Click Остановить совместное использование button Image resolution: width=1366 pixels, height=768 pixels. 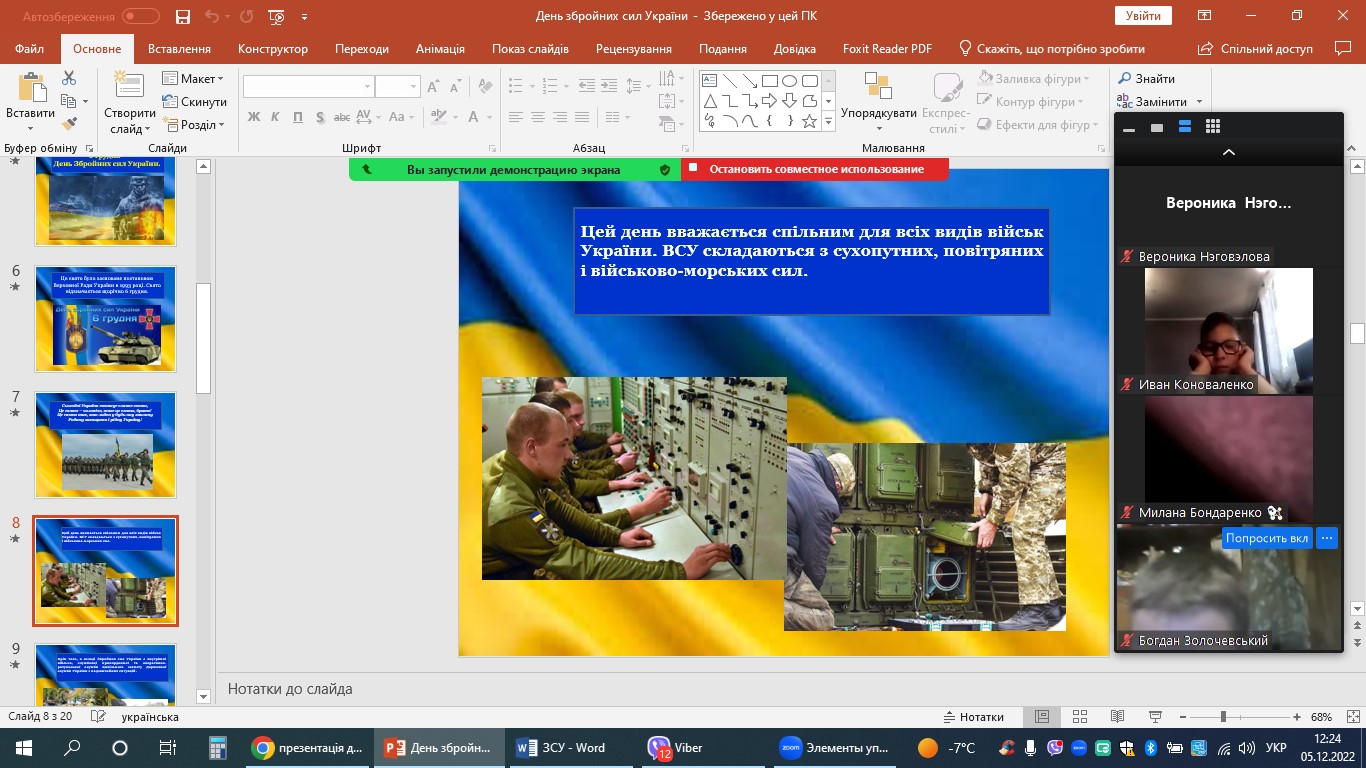point(815,169)
